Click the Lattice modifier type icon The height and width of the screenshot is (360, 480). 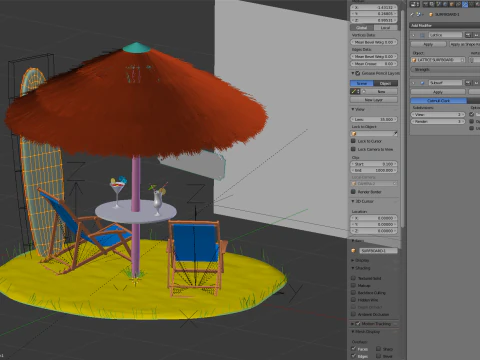pyautogui.click(x=422, y=35)
